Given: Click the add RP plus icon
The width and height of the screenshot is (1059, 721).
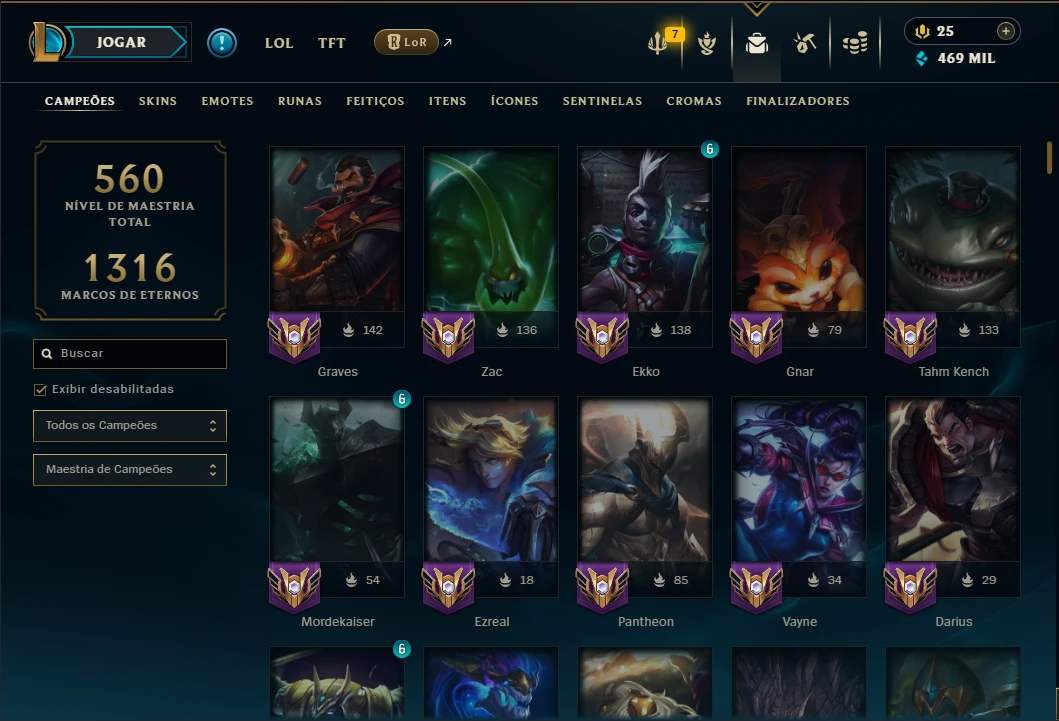Looking at the screenshot, I should (x=1006, y=31).
